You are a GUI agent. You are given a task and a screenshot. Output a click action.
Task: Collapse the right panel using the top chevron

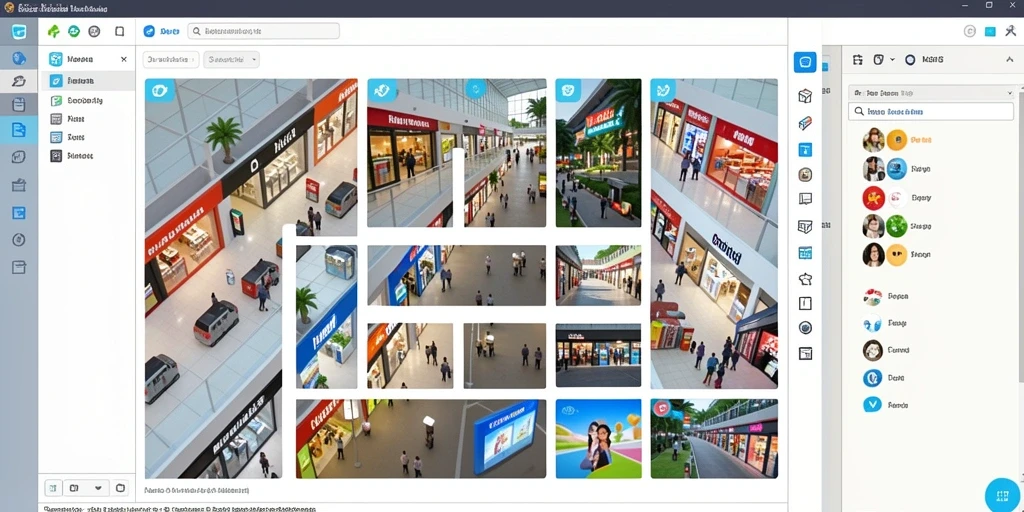pyautogui.click(x=1009, y=59)
